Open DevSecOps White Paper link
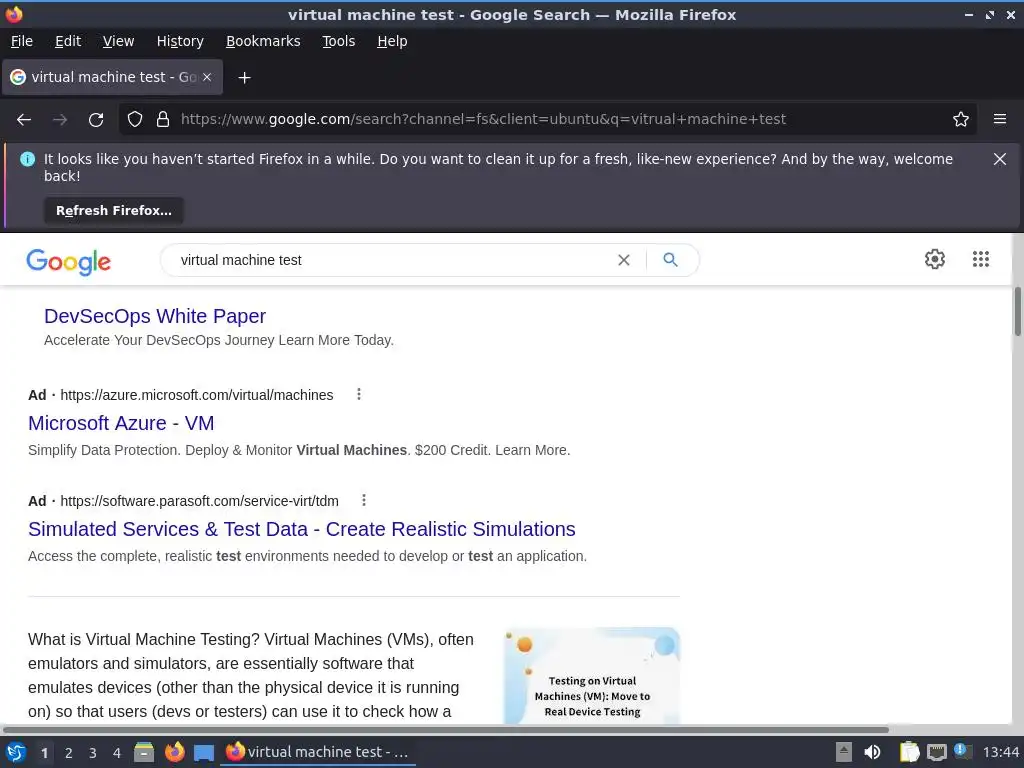This screenshot has height=768, width=1024. click(155, 316)
